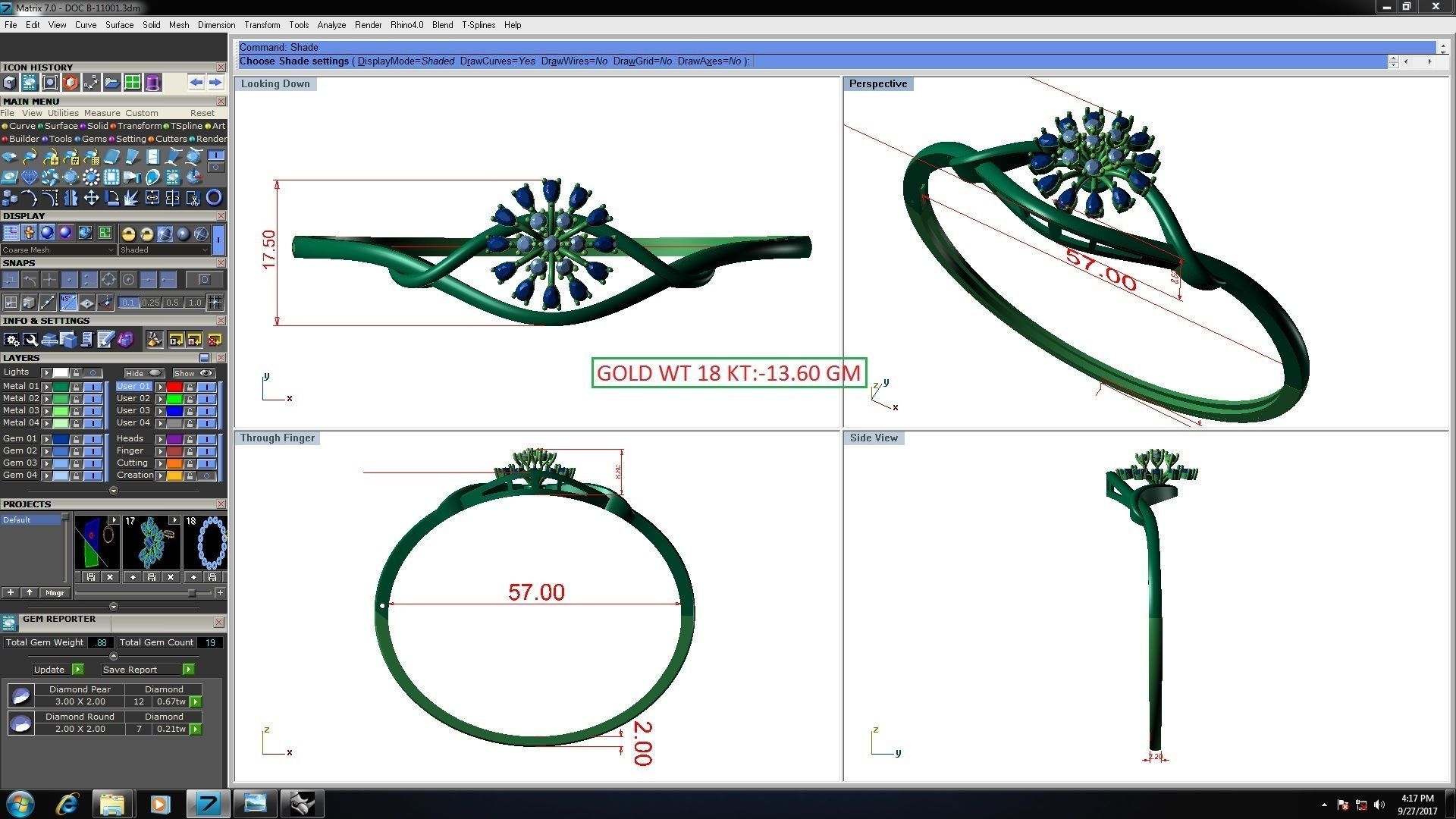
Task: Expand Diamond Round row arrow in Gem Reporter
Action: [x=196, y=729]
